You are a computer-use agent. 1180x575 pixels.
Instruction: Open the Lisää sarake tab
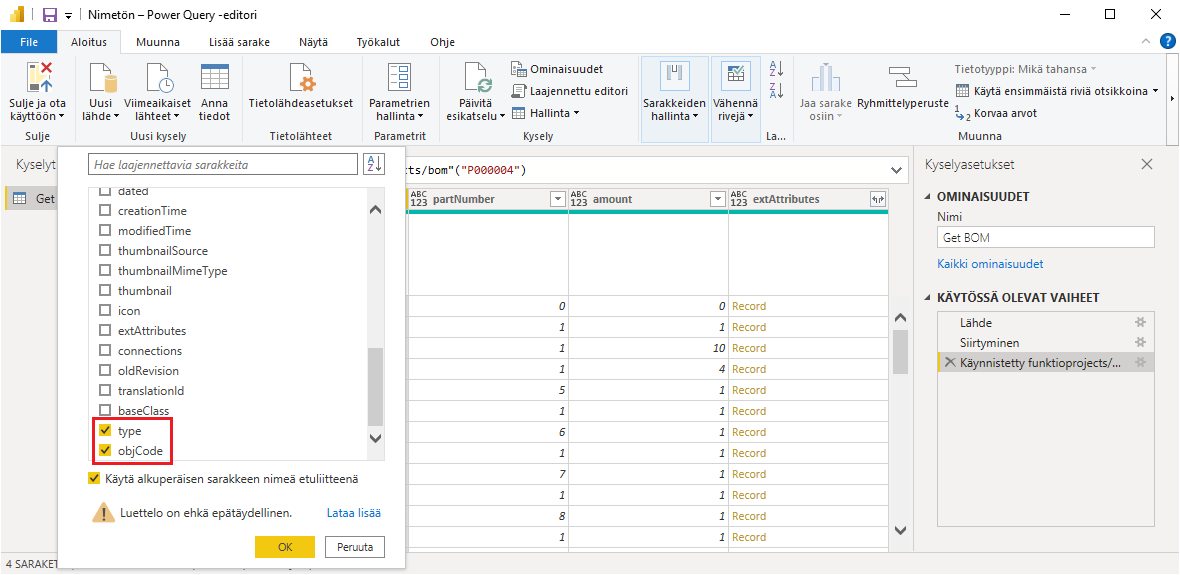point(239,42)
